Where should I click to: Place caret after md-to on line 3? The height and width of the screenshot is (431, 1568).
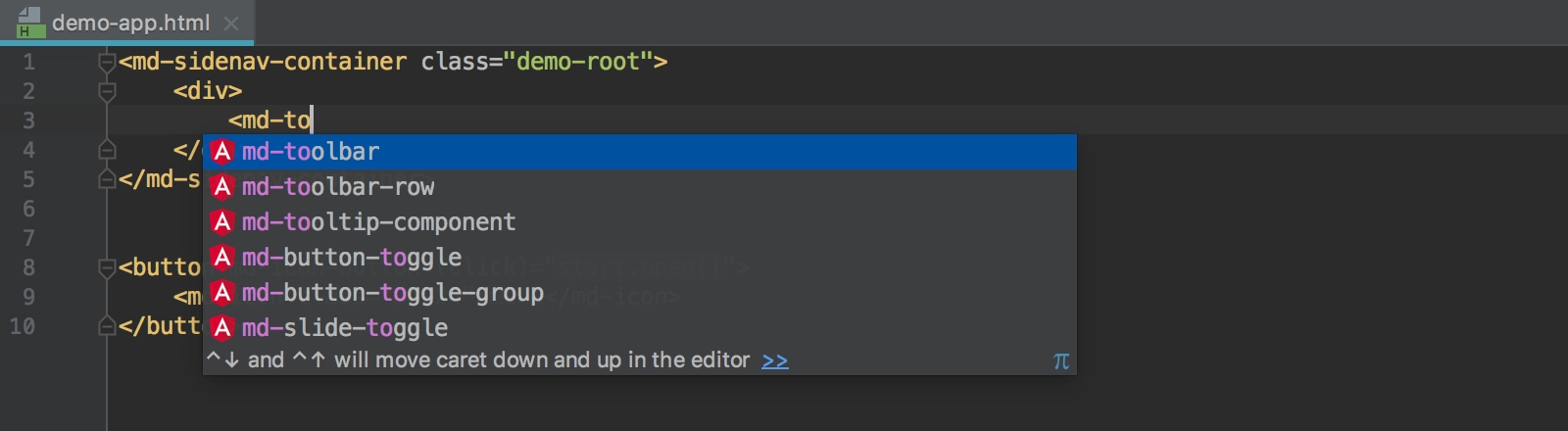pyautogui.click(x=312, y=120)
